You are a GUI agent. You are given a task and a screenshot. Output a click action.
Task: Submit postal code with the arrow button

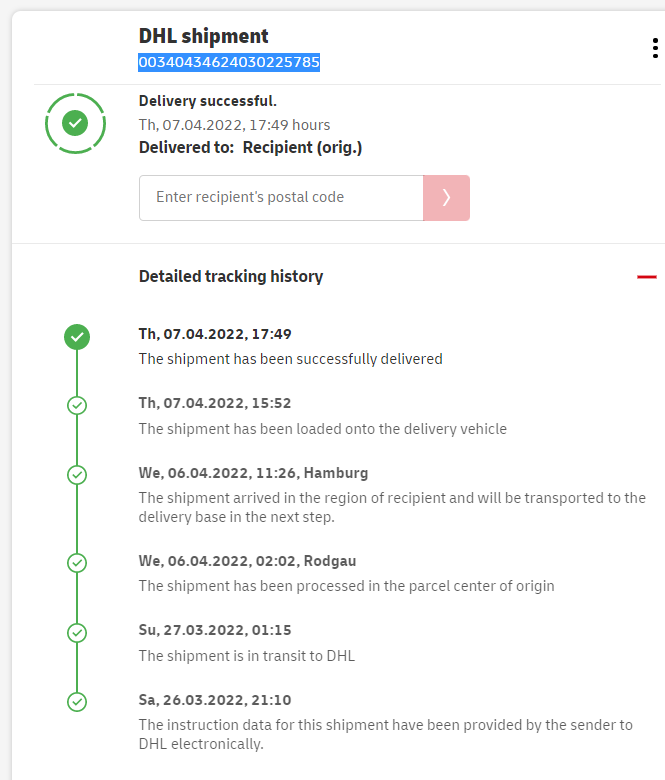(446, 198)
